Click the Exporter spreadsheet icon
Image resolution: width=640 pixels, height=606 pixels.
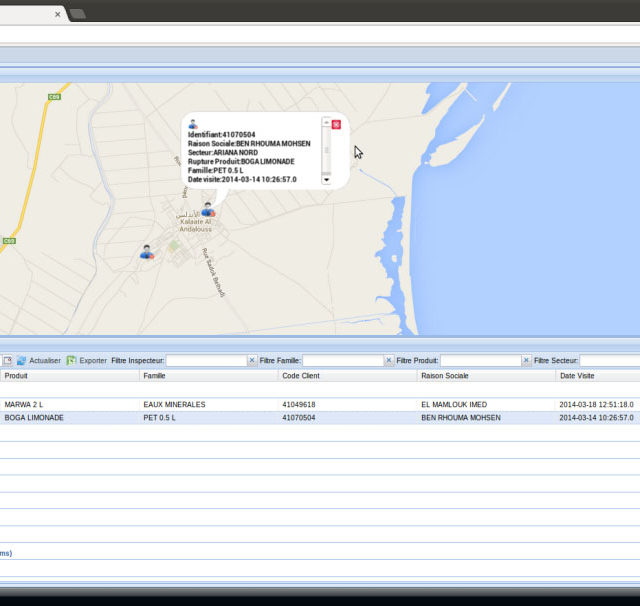point(71,360)
